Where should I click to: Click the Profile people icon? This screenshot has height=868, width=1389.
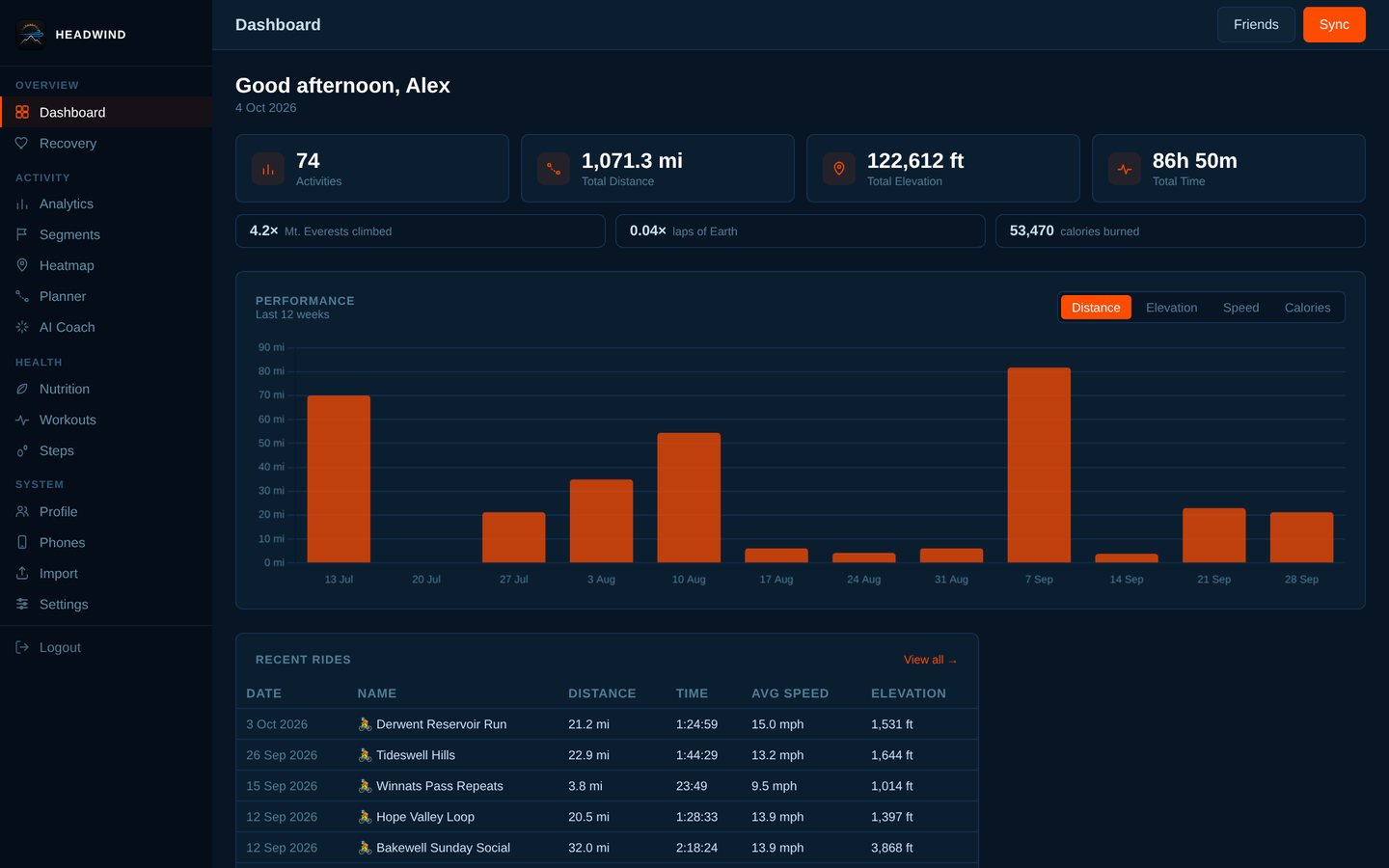point(22,511)
